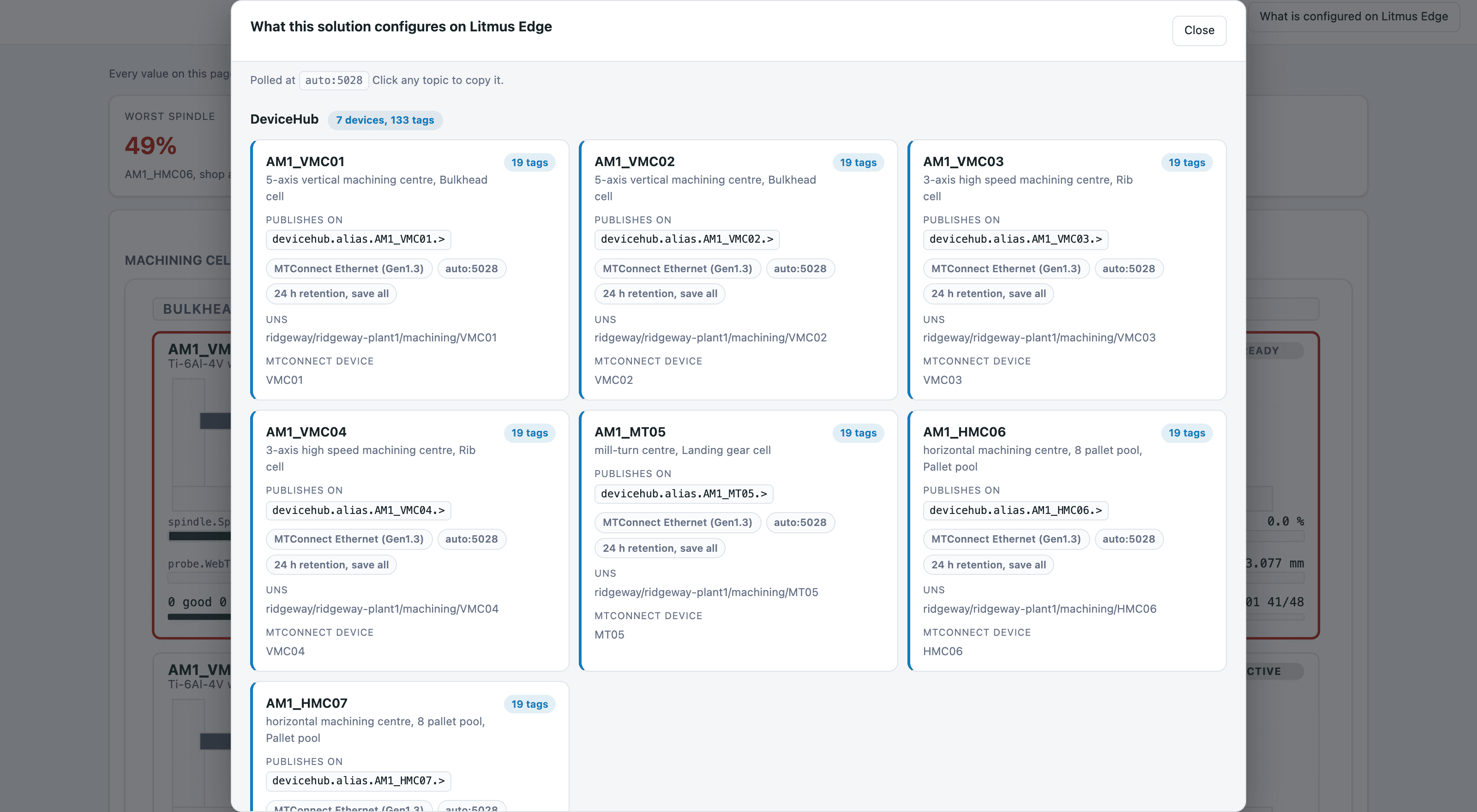
Task: Click '24 h retention, save all' on AM1_VMC03
Action: click(988, 294)
